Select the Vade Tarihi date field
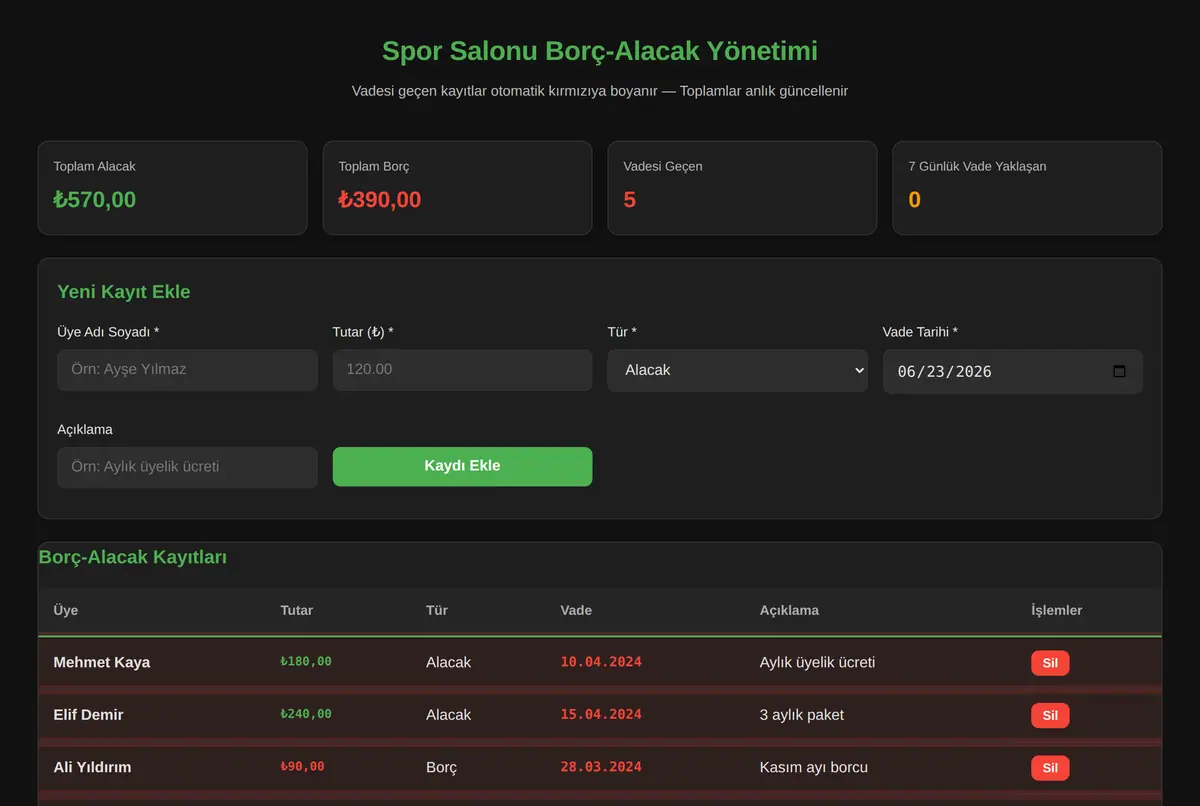 [x=1012, y=371]
